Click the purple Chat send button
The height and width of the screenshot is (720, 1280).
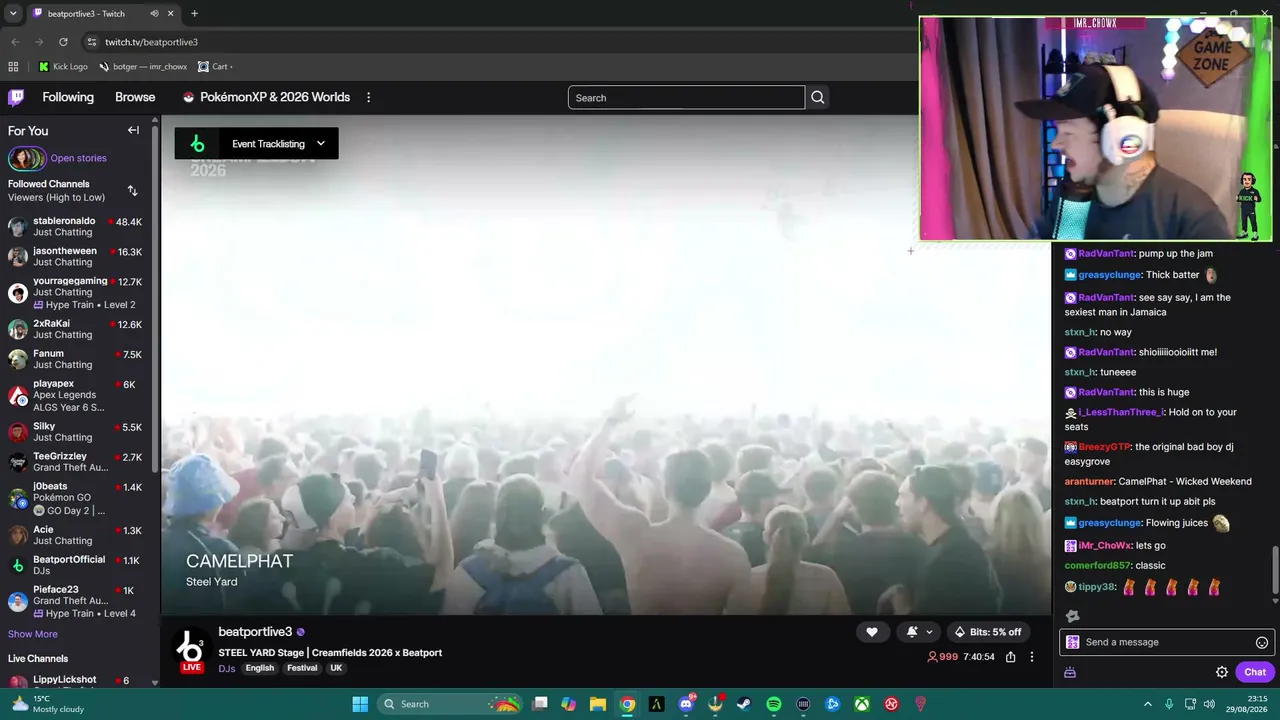[1255, 672]
